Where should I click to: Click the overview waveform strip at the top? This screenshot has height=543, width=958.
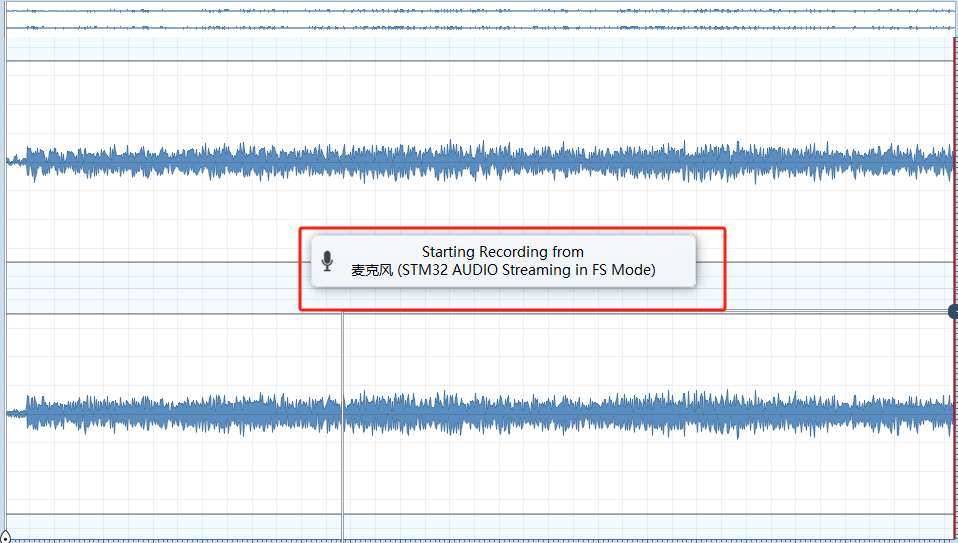(x=480, y=19)
